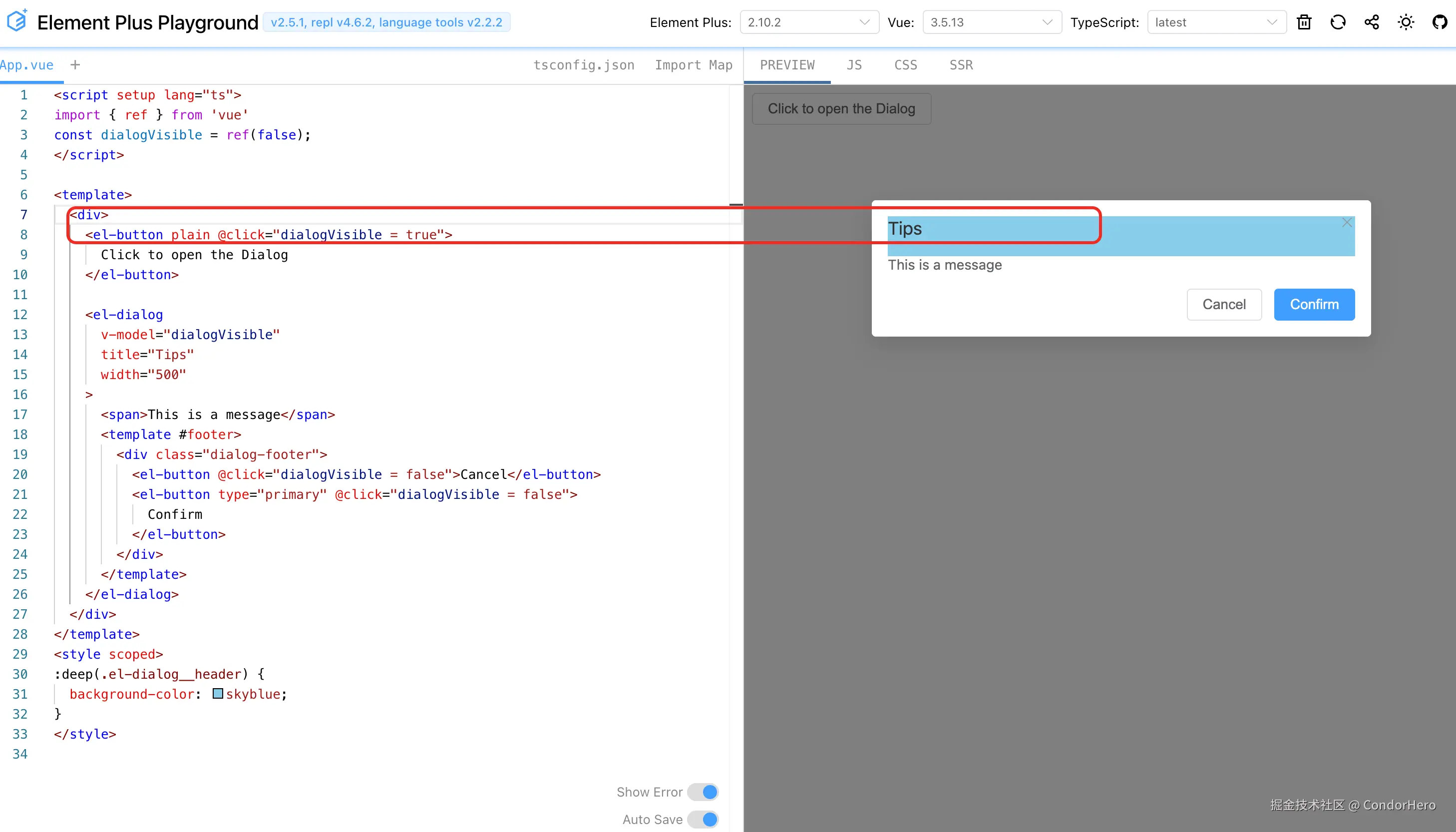Click the share link icon
Image resolution: width=1456 pixels, height=832 pixels.
[x=1372, y=22]
